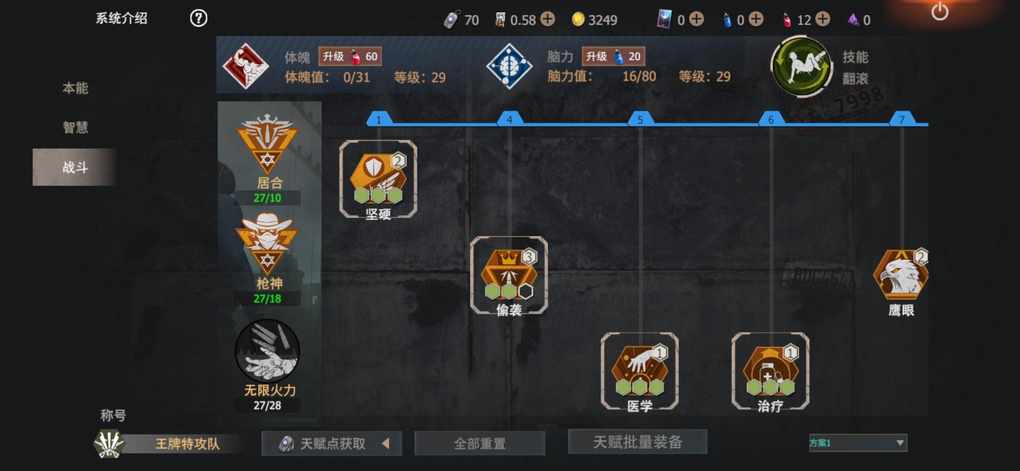Expand 天赋点获取 arrow button
This screenshot has width=1020, height=471.
pos(385,444)
